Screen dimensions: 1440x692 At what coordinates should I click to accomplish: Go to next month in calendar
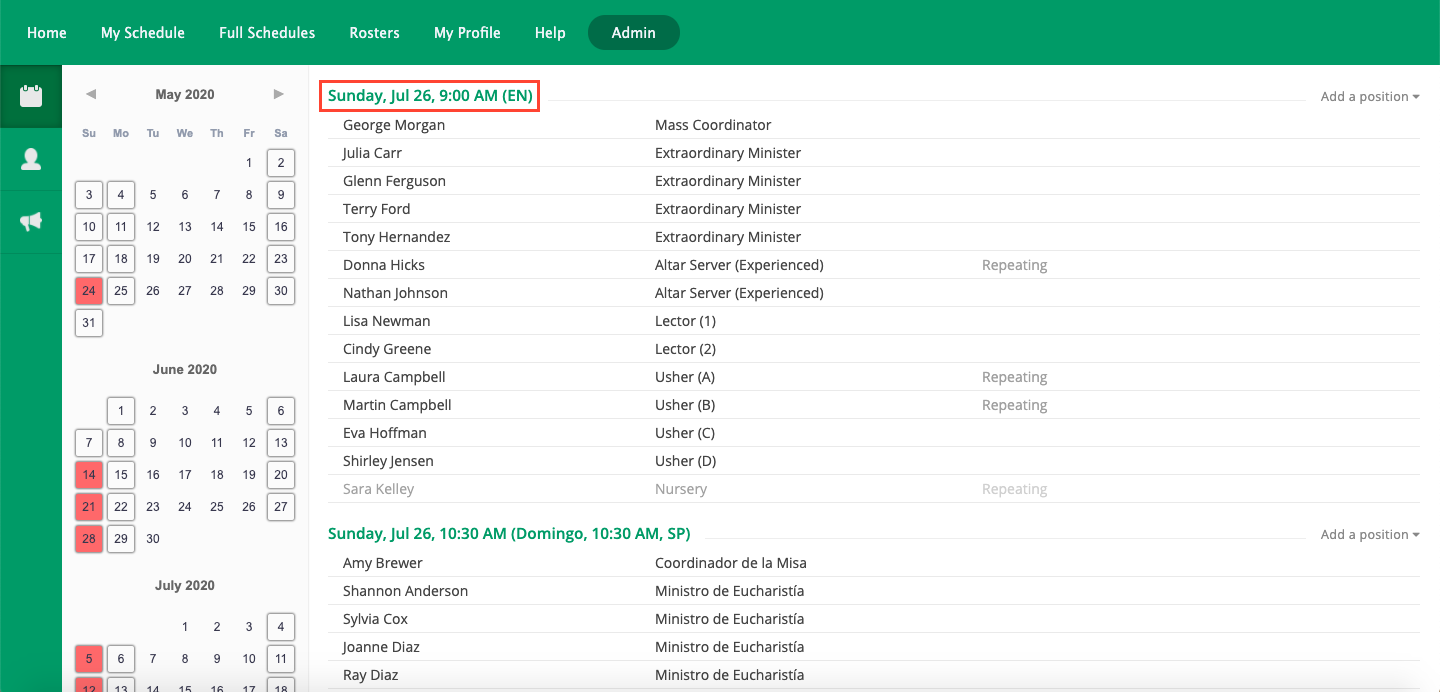[x=279, y=95]
